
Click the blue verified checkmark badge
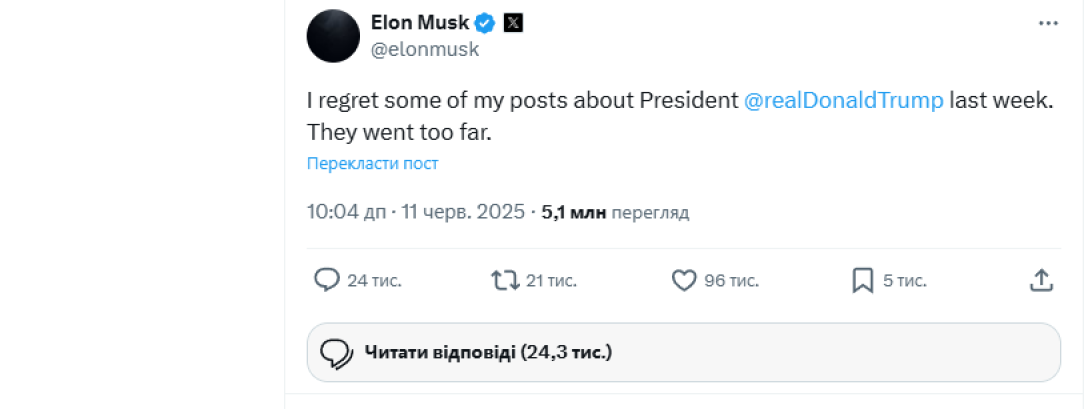(x=485, y=22)
